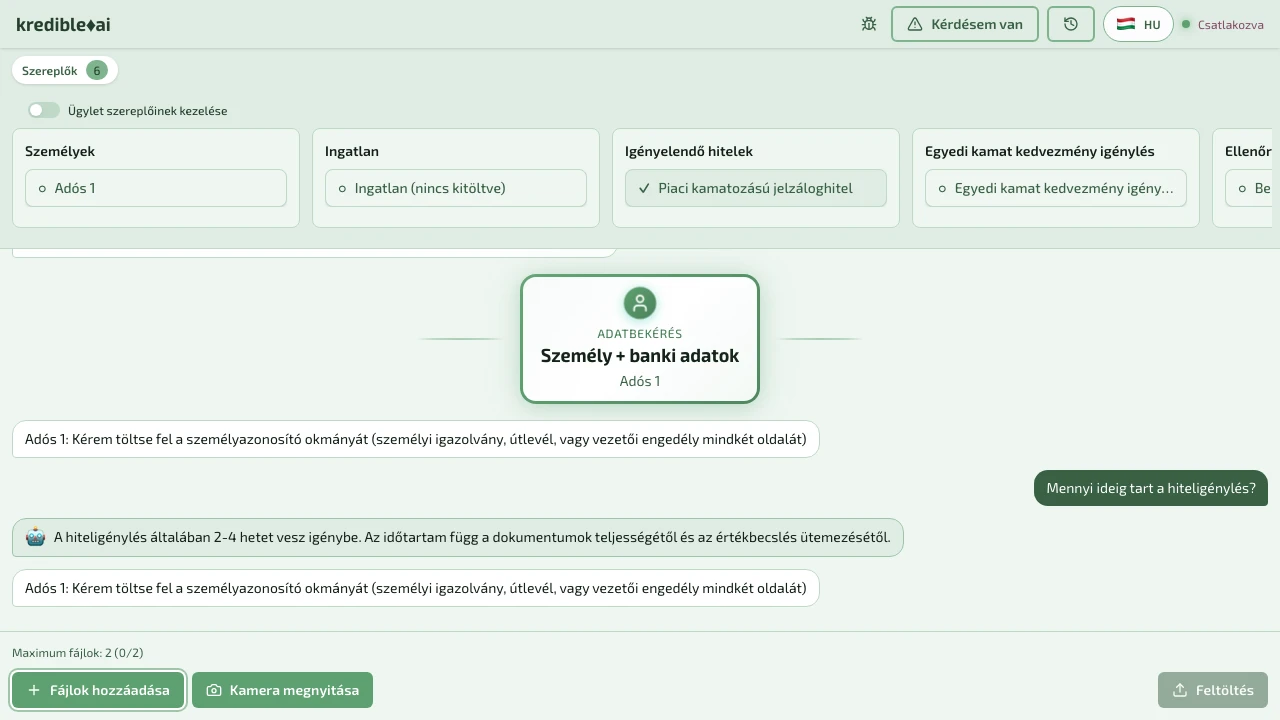This screenshot has height=720, width=1280.
Task: Click the Feltöltés upload button
Action: click(1213, 690)
